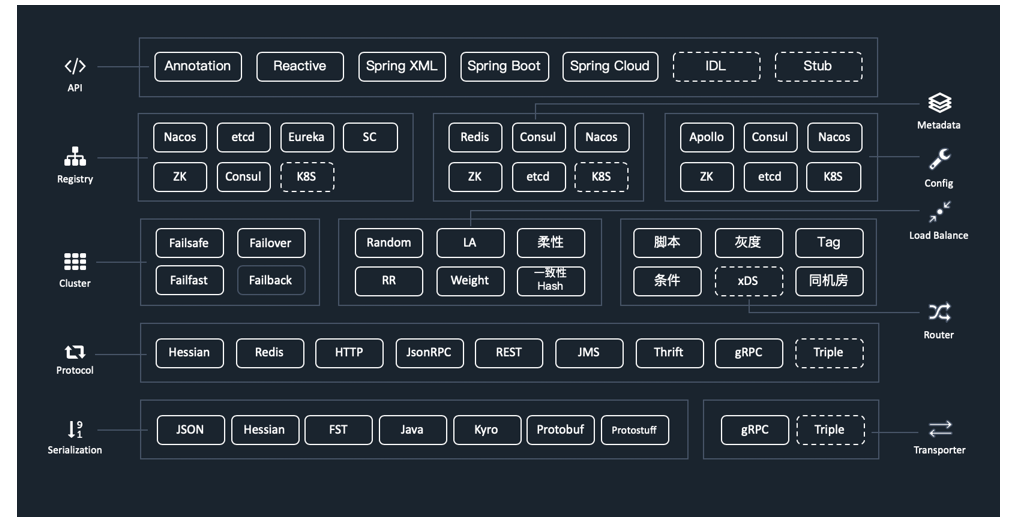The height and width of the screenshot is (524, 1013).
Task: Select the 脚本 router box
Action: point(667,243)
